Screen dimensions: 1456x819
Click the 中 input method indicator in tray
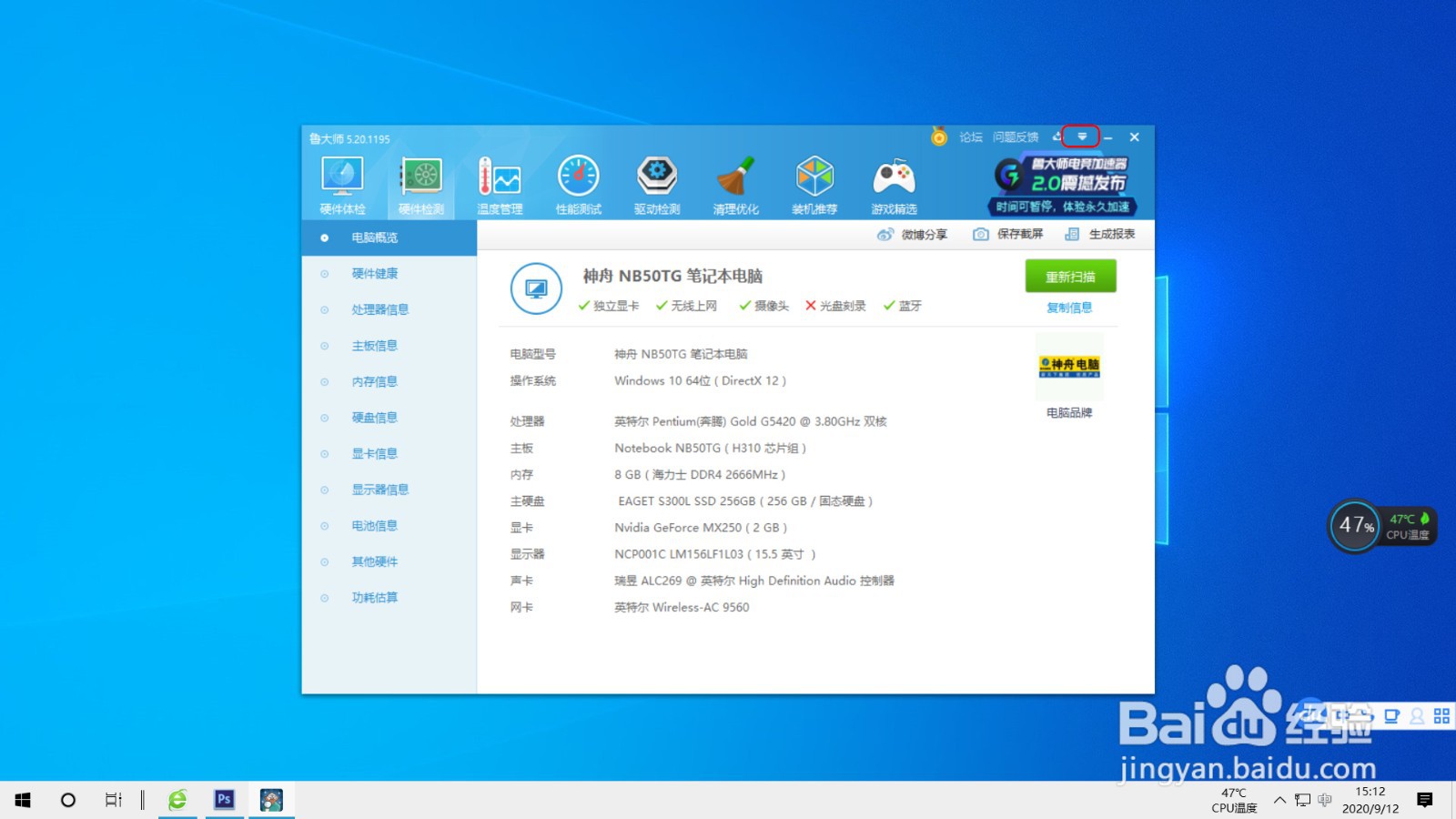(1324, 800)
